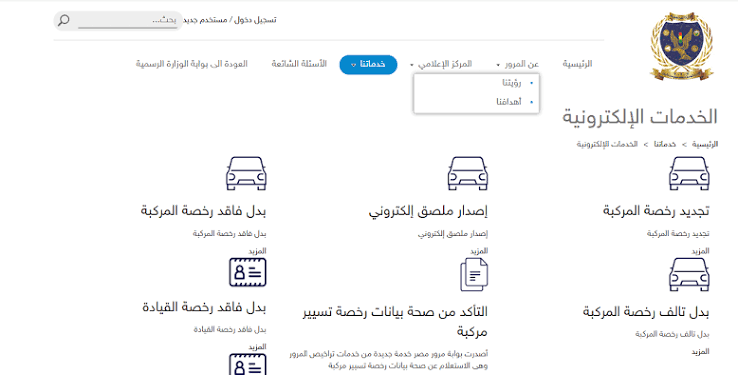Screen dimensions: 738x375
Task: Click the partially visible ID card icon at bottom
Action: pos(248,364)
